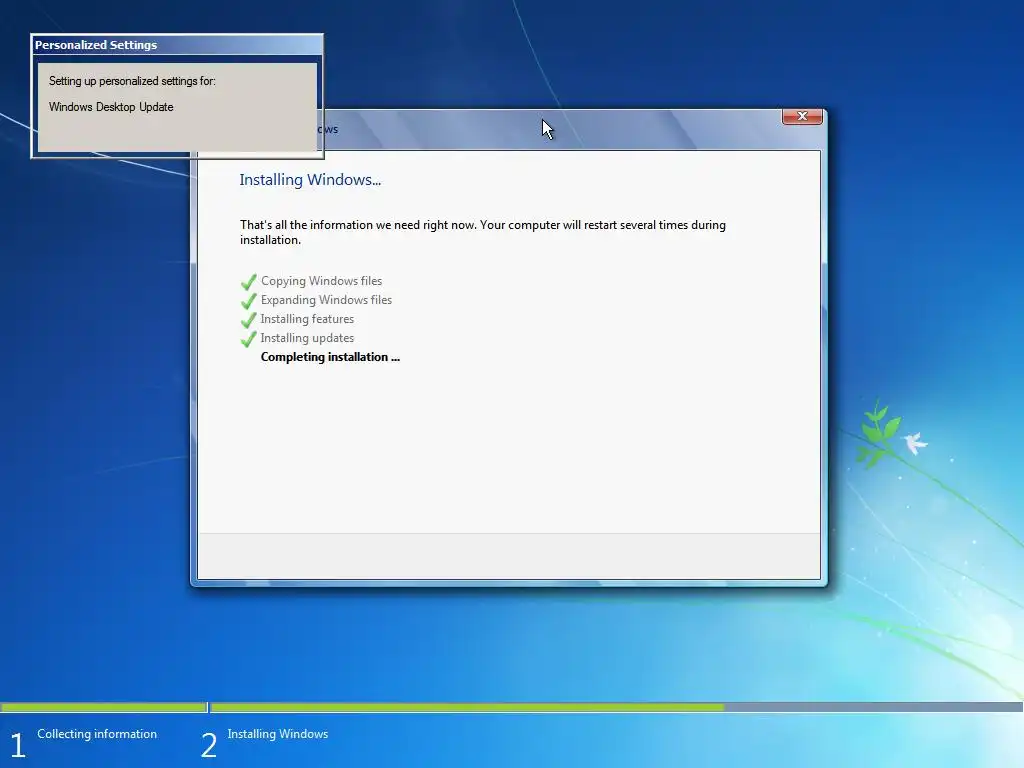The width and height of the screenshot is (1024, 768).
Task: Click the stage number 2 at bottom
Action: click(x=208, y=745)
